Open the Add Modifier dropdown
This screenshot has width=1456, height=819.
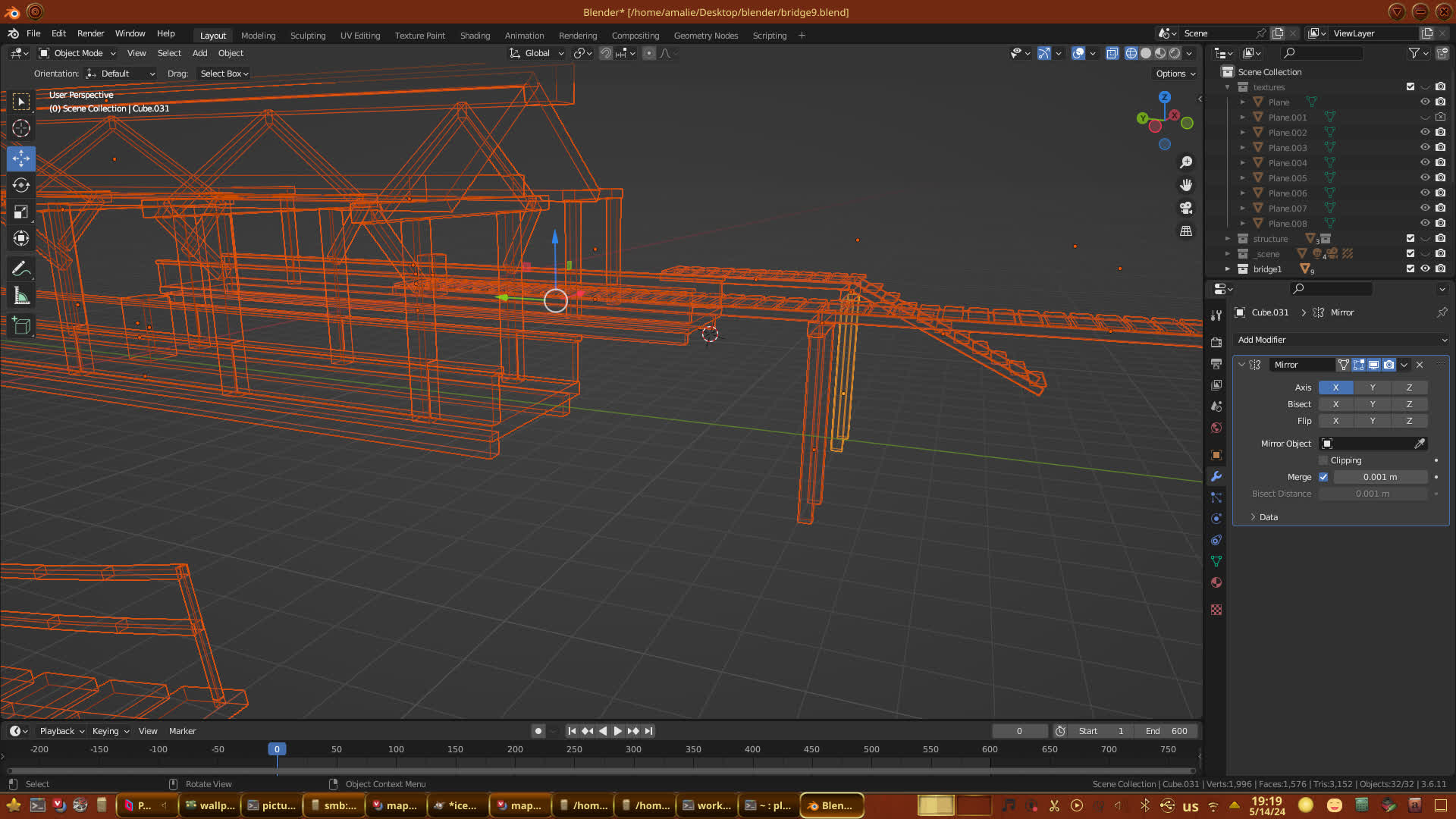(1341, 340)
